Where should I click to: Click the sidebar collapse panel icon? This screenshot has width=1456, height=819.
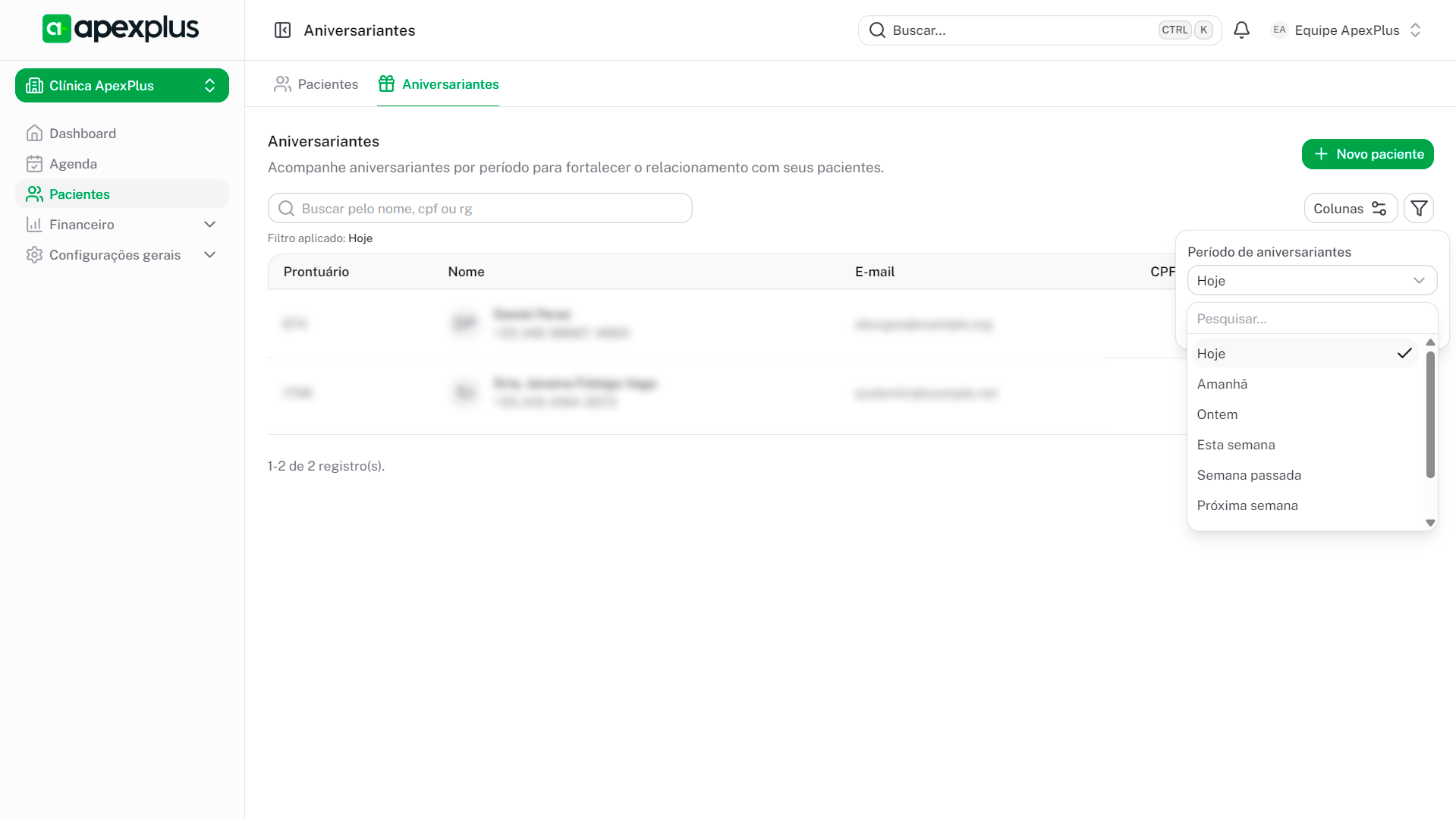pos(282,30)
